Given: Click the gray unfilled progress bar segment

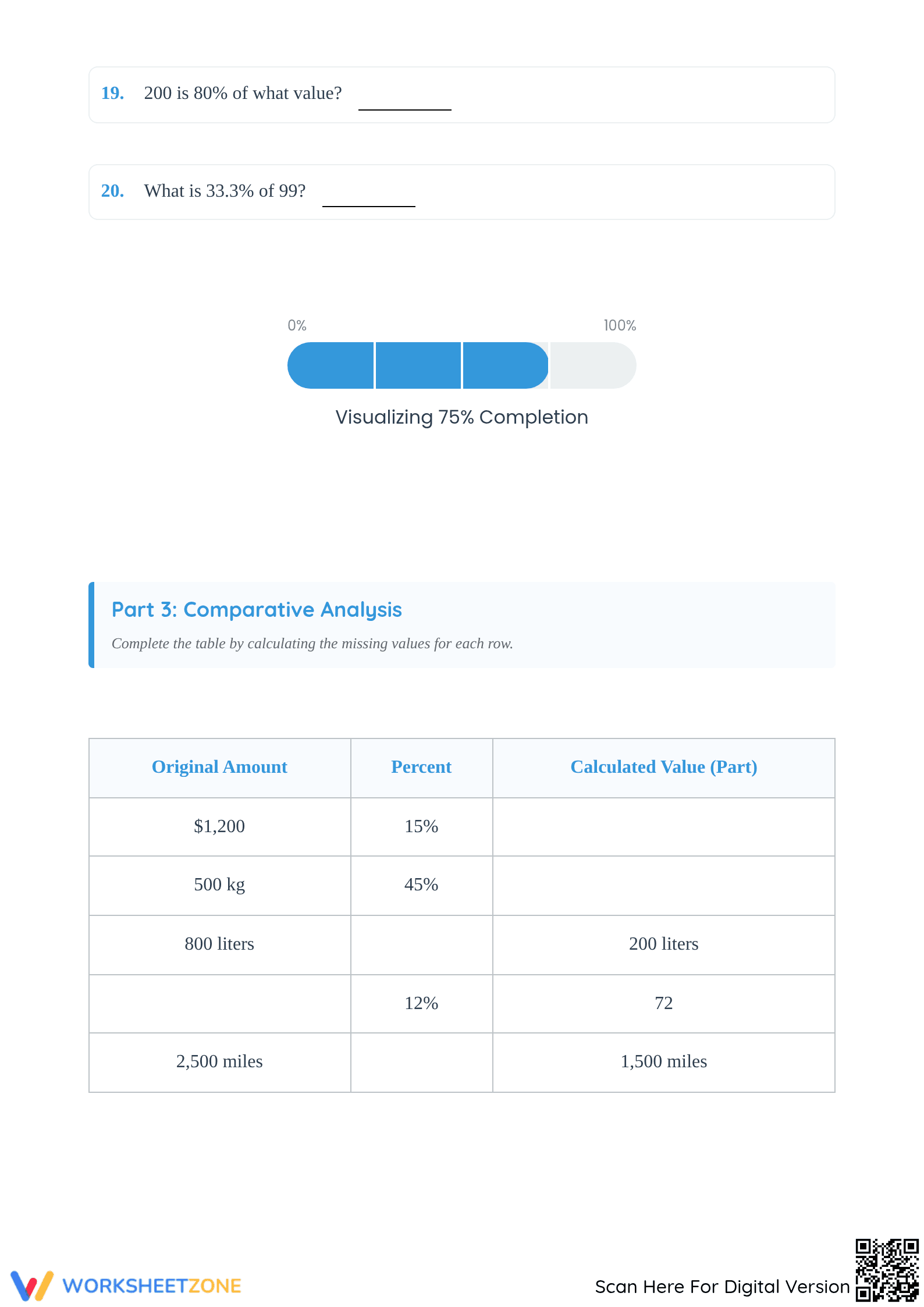Looking at the screenshot, I should click(593, 365).
